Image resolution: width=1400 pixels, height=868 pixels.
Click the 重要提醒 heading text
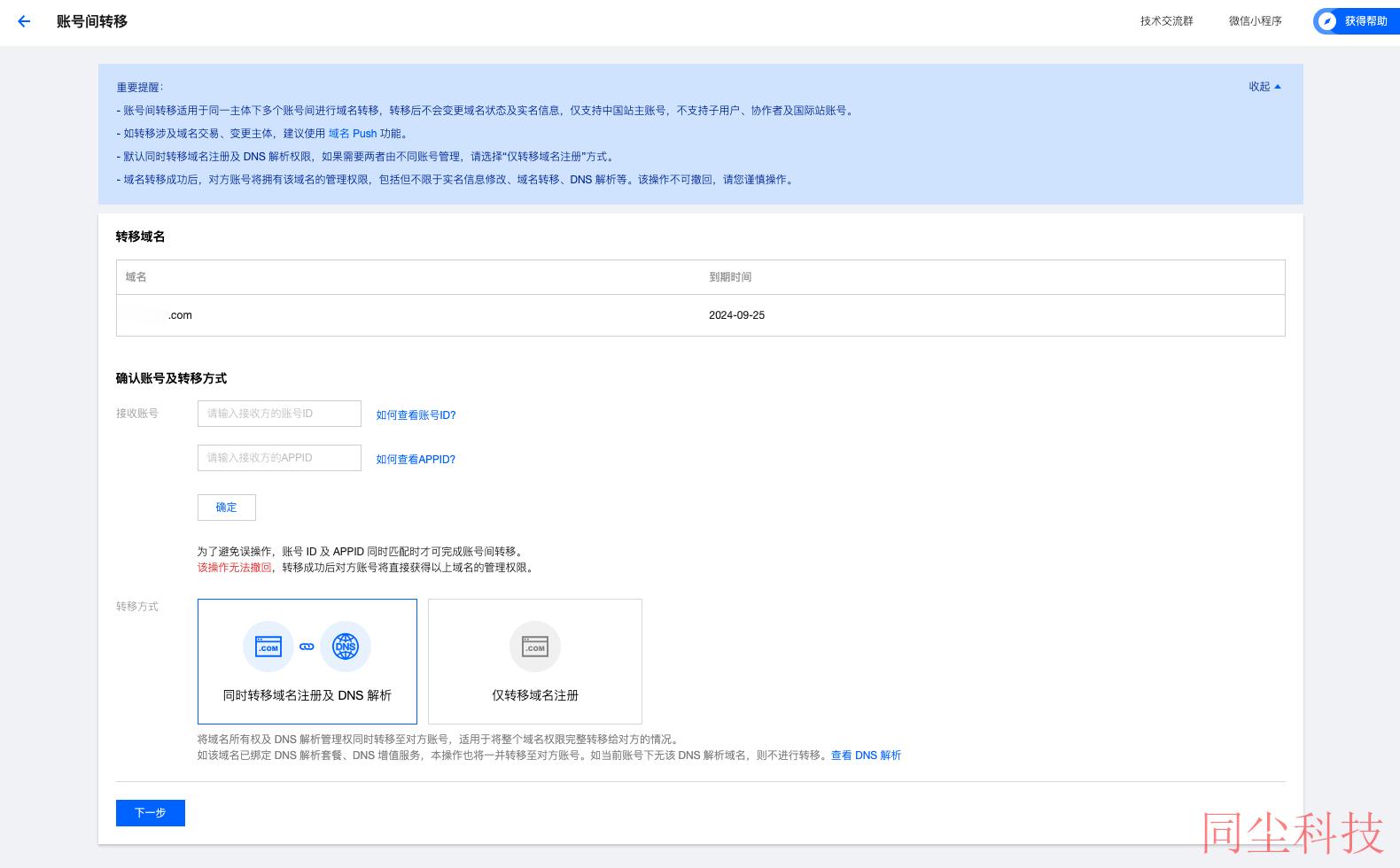(x=139, y=88)
